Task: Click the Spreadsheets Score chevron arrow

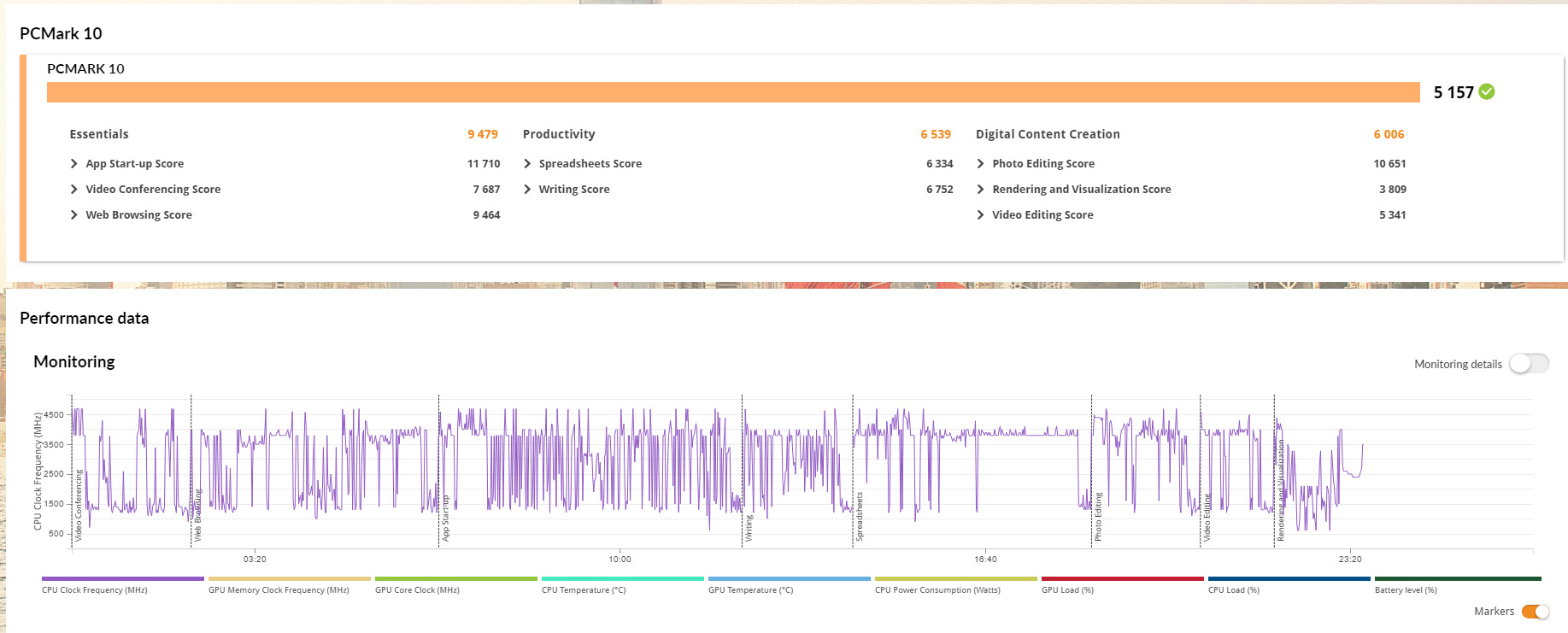Action: (x=527, y=164)
